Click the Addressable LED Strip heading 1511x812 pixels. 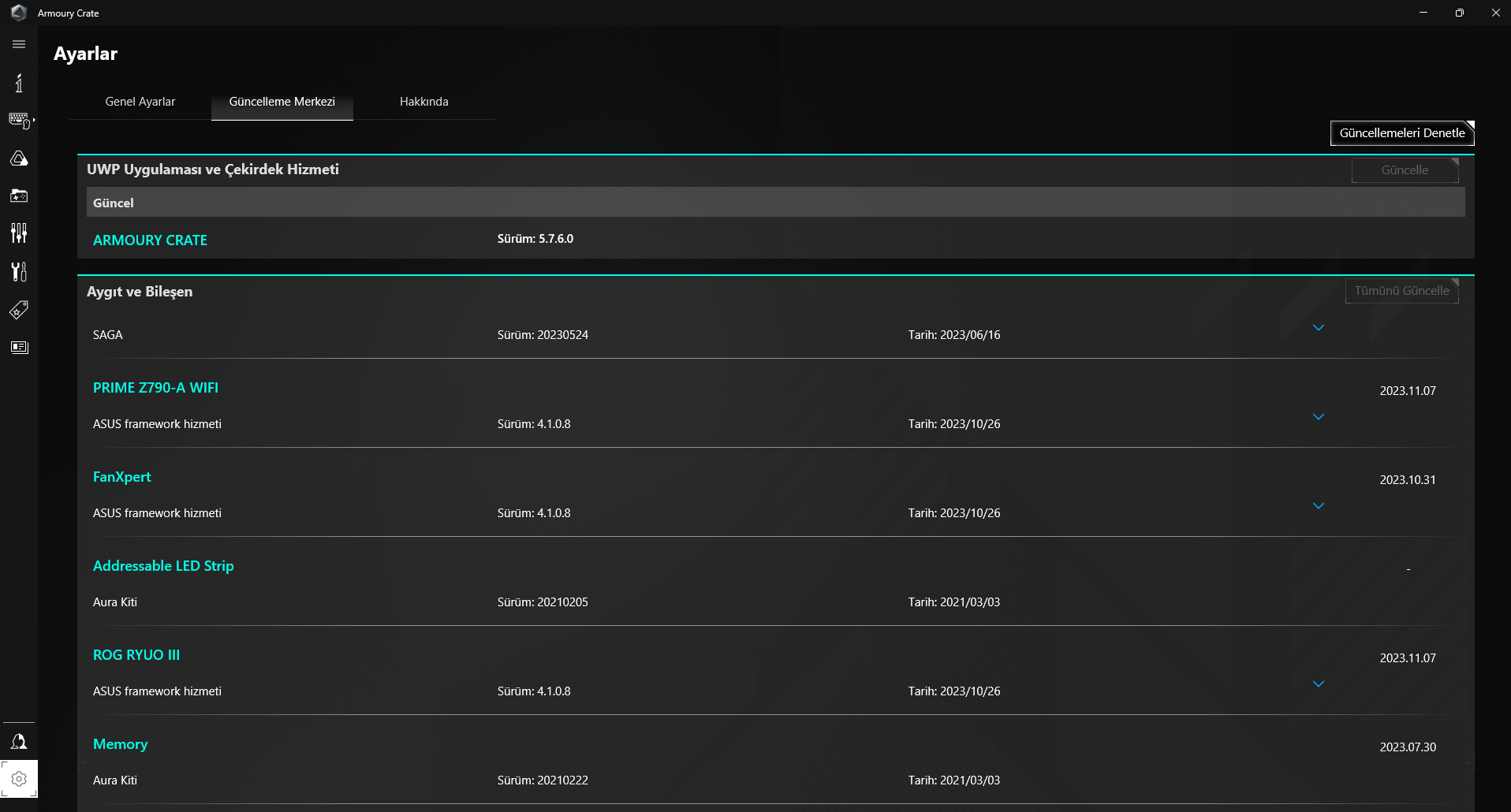(x=163, y=566)
